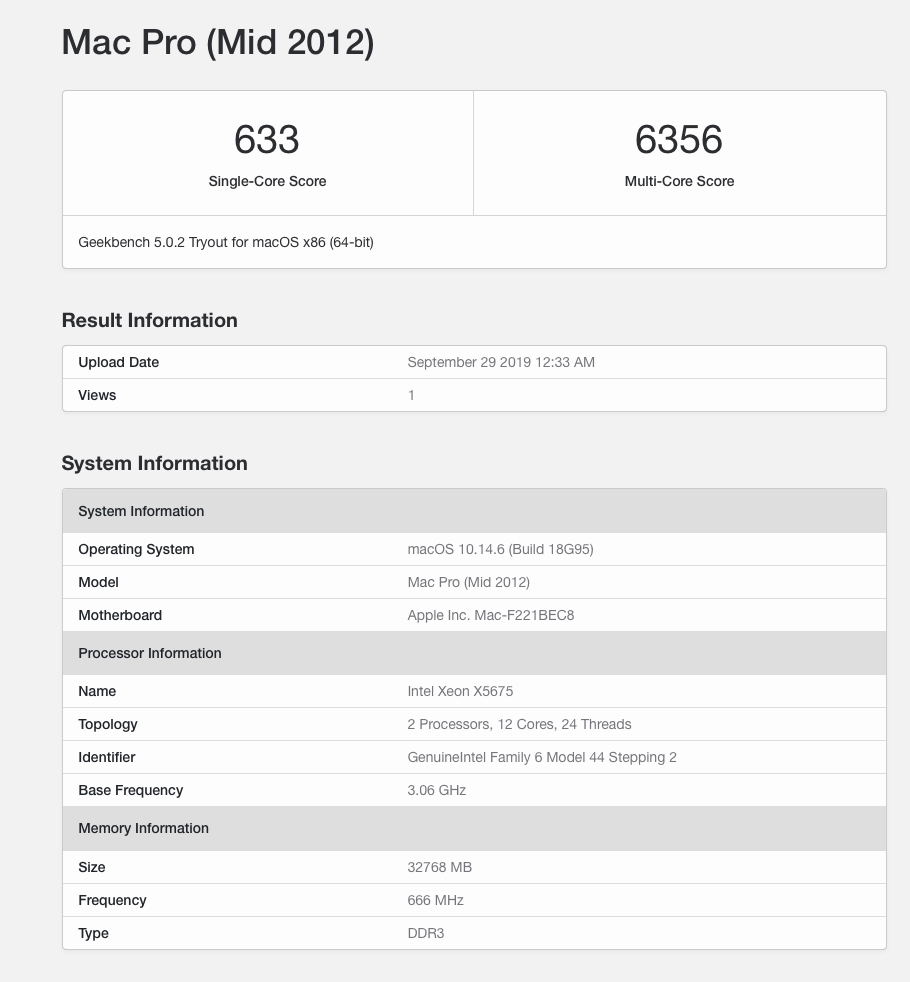Screen dimensions: 910x982
Task: Click the 'Memory Information' table header
Action: click(x=474, y=829)
